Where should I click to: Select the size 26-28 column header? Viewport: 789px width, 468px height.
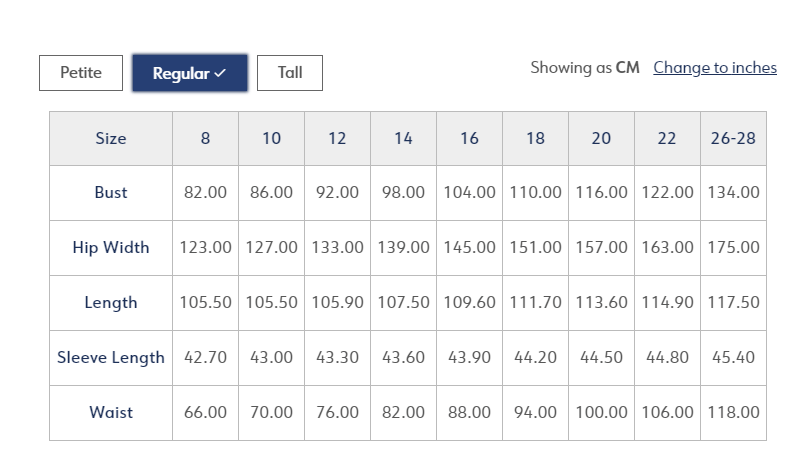pos(733,138)
